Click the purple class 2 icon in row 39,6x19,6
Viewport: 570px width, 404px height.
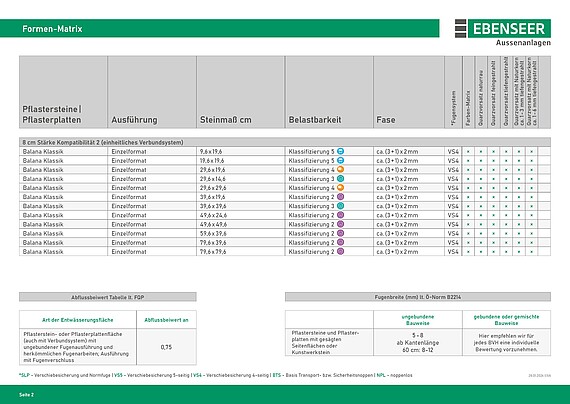coord(340,197)
